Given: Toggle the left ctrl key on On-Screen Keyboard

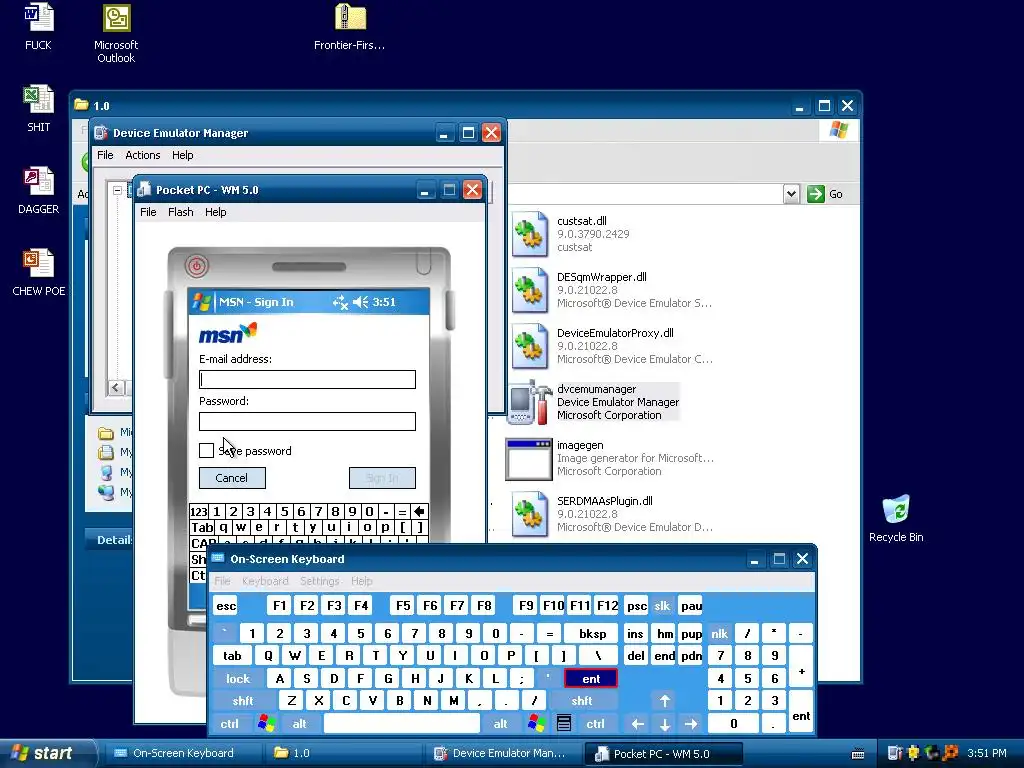Looking at the screenshot, I should coord(229,724).
